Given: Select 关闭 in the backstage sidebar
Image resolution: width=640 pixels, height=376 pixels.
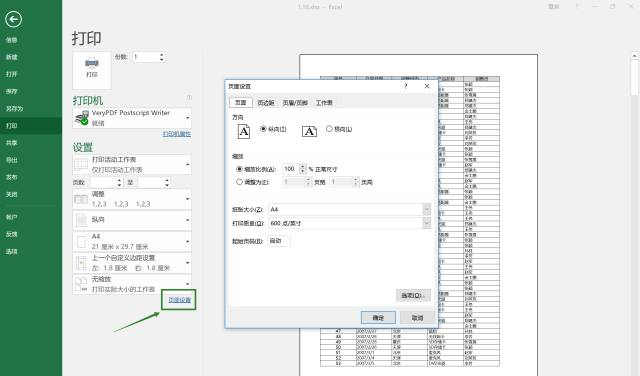Looking at the screenshot, I should (x=31, y=194).
